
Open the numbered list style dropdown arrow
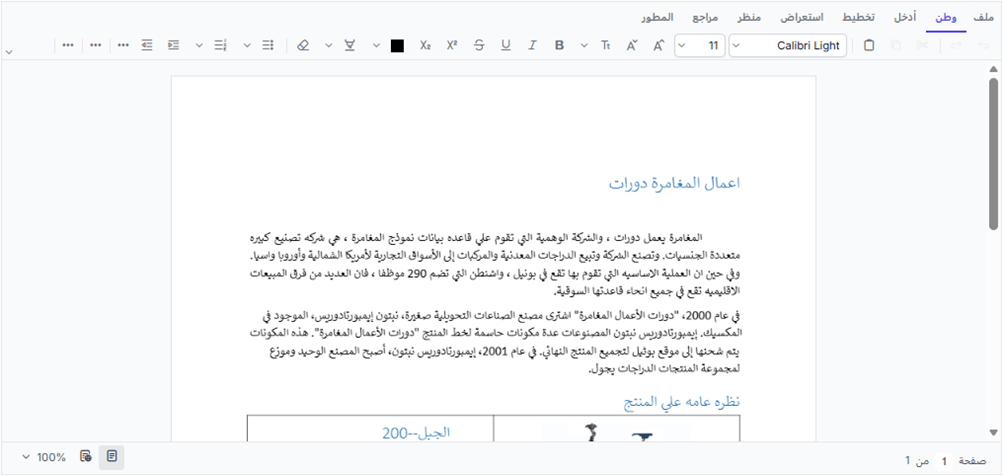click(199, 45)
